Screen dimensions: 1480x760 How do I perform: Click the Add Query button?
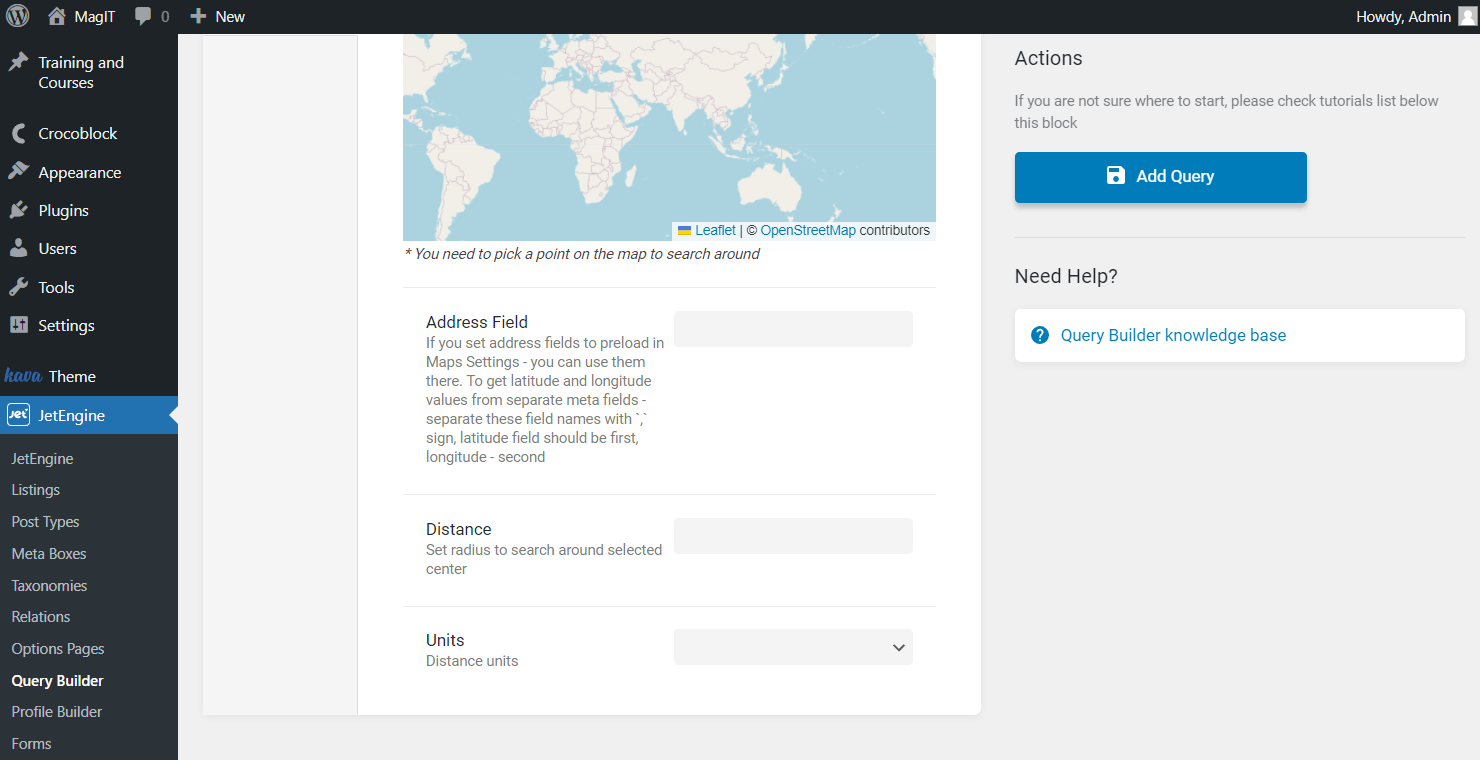1160,177
